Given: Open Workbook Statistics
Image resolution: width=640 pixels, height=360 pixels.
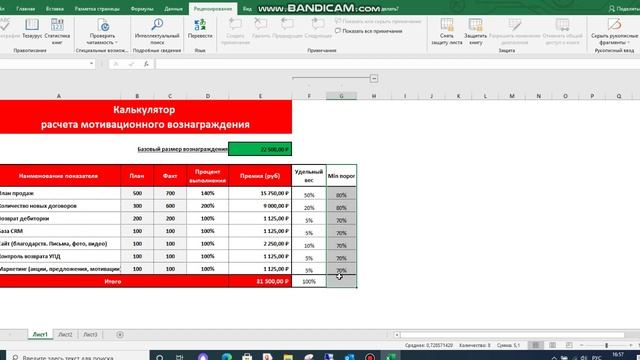Looking at the screenshot, I should [x=57, y=31].
